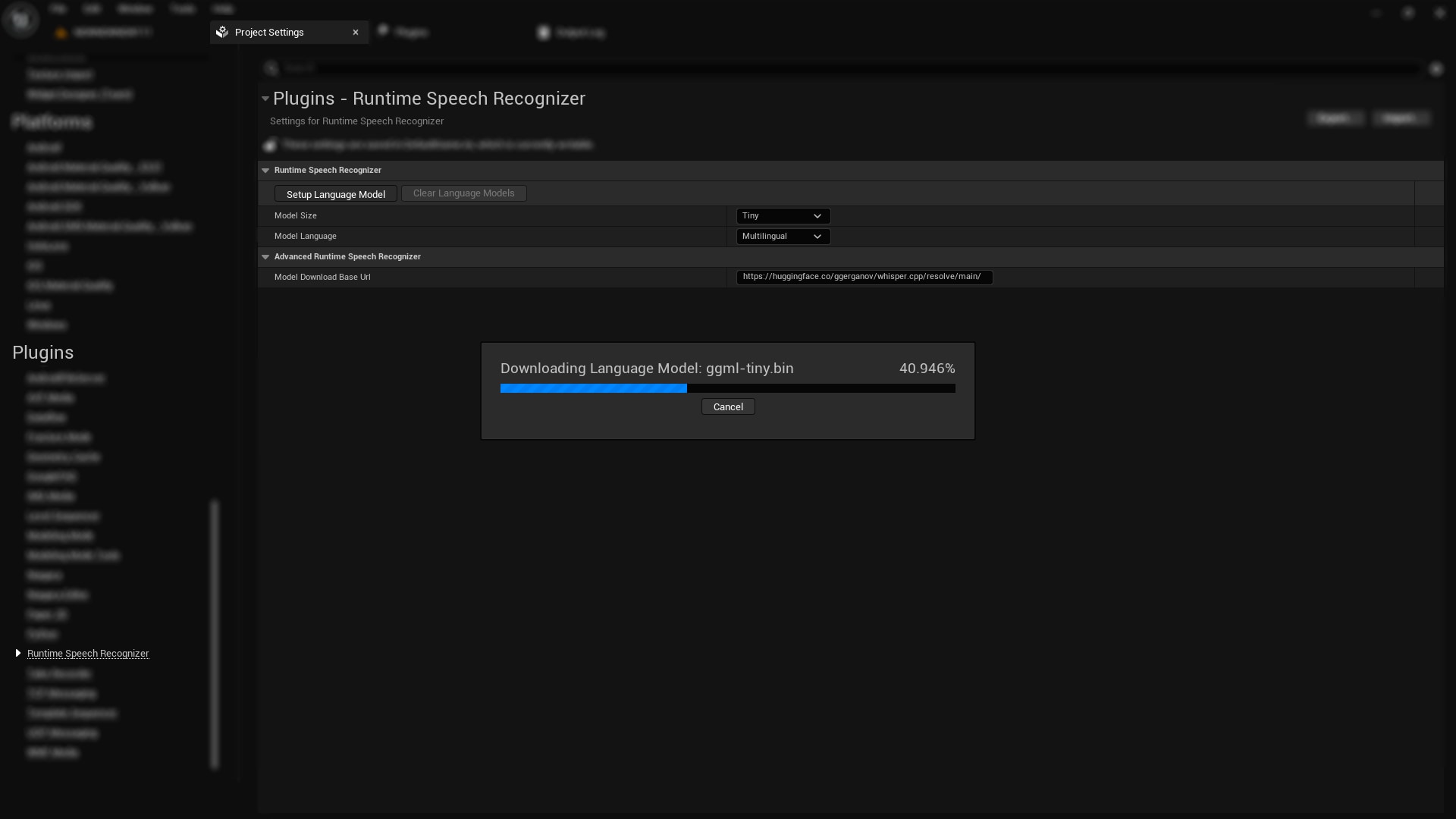Close the Project Settings tab
Viewport: 1456px width, 819px height.
[356, 32]
